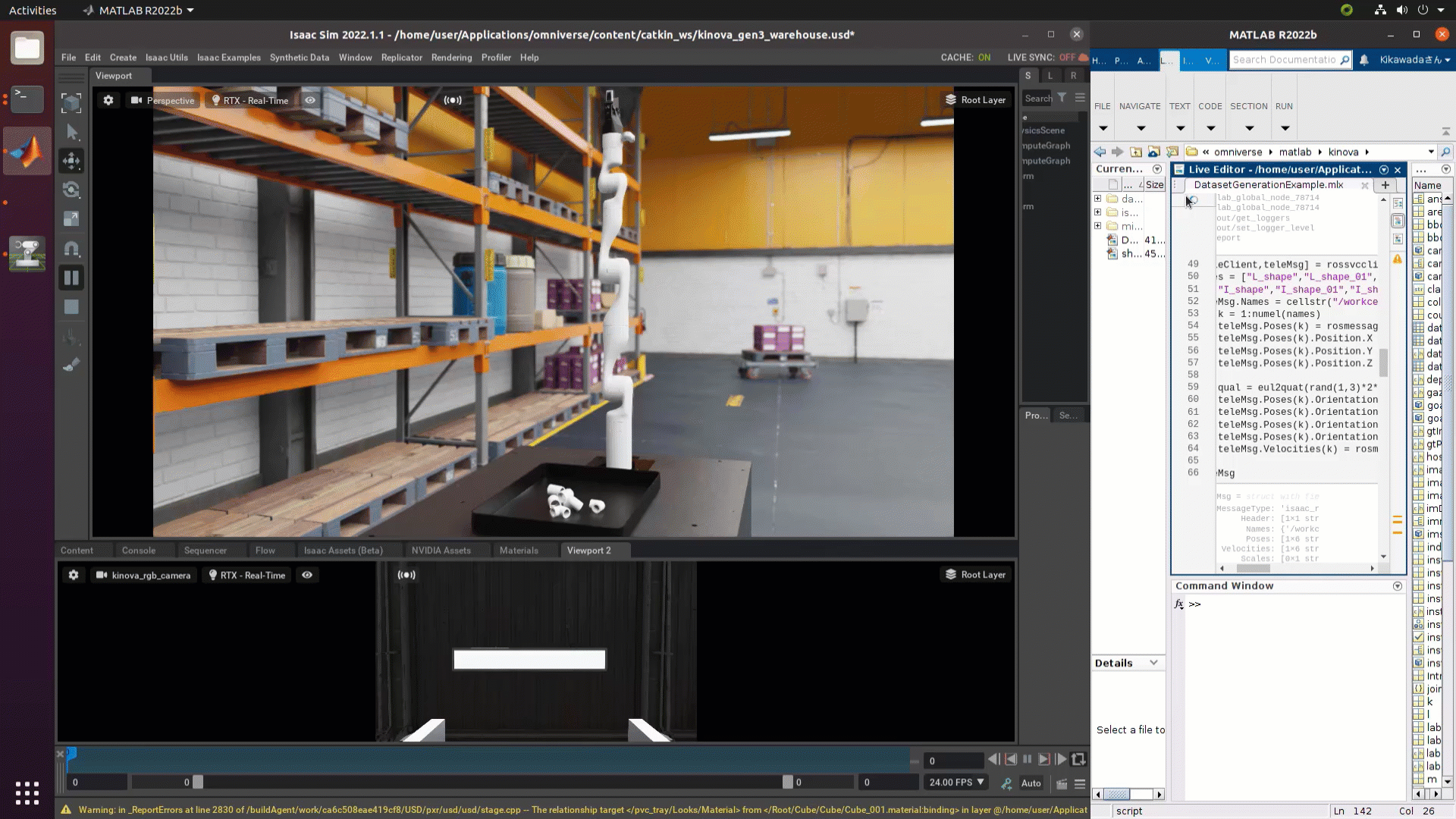Click RTX - Real-Time renderer button
Image resolution: width=1456 pixels, height=819 pixels.
[249, 100]
